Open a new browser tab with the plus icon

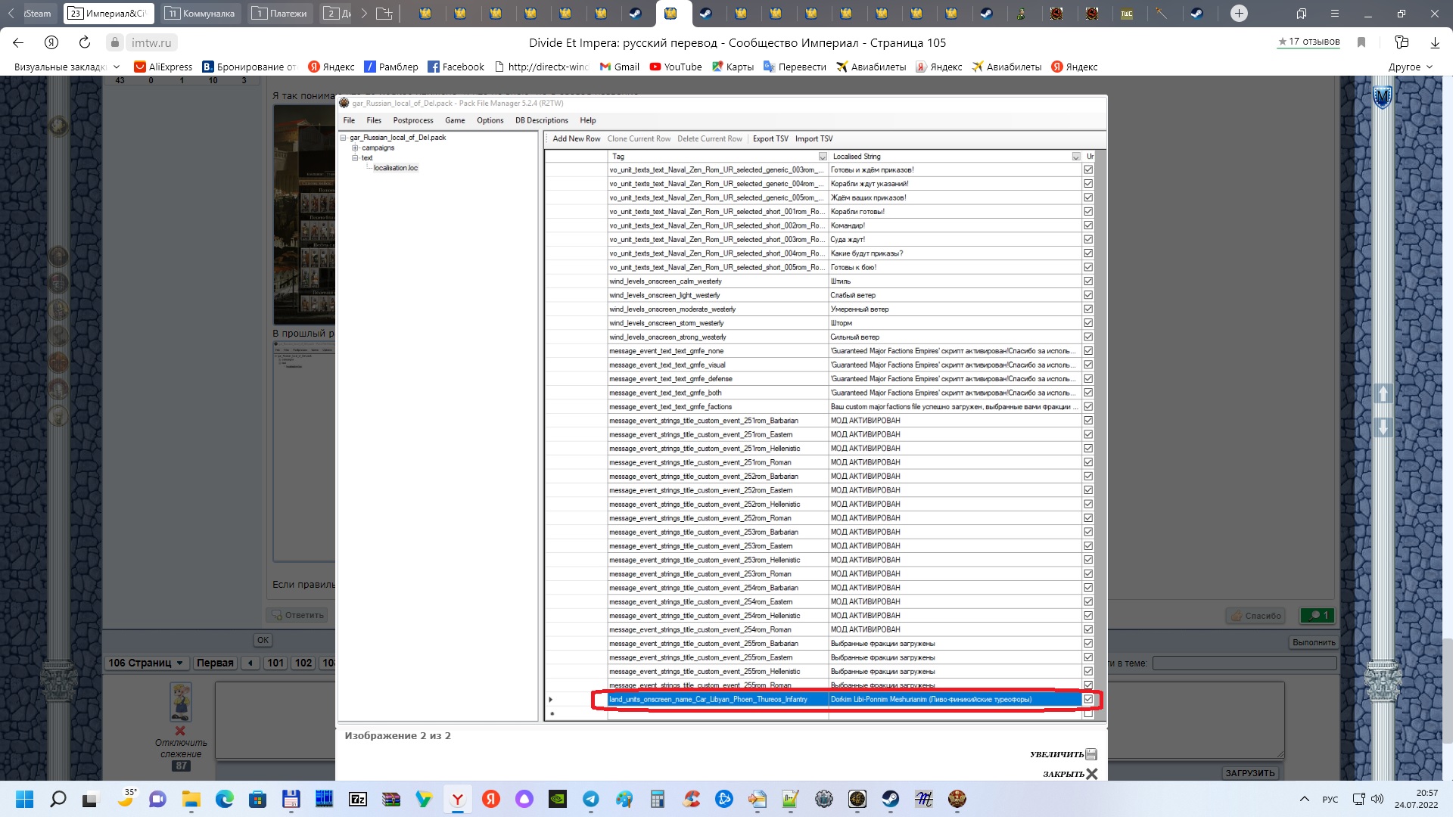(x=1239, y=13)
